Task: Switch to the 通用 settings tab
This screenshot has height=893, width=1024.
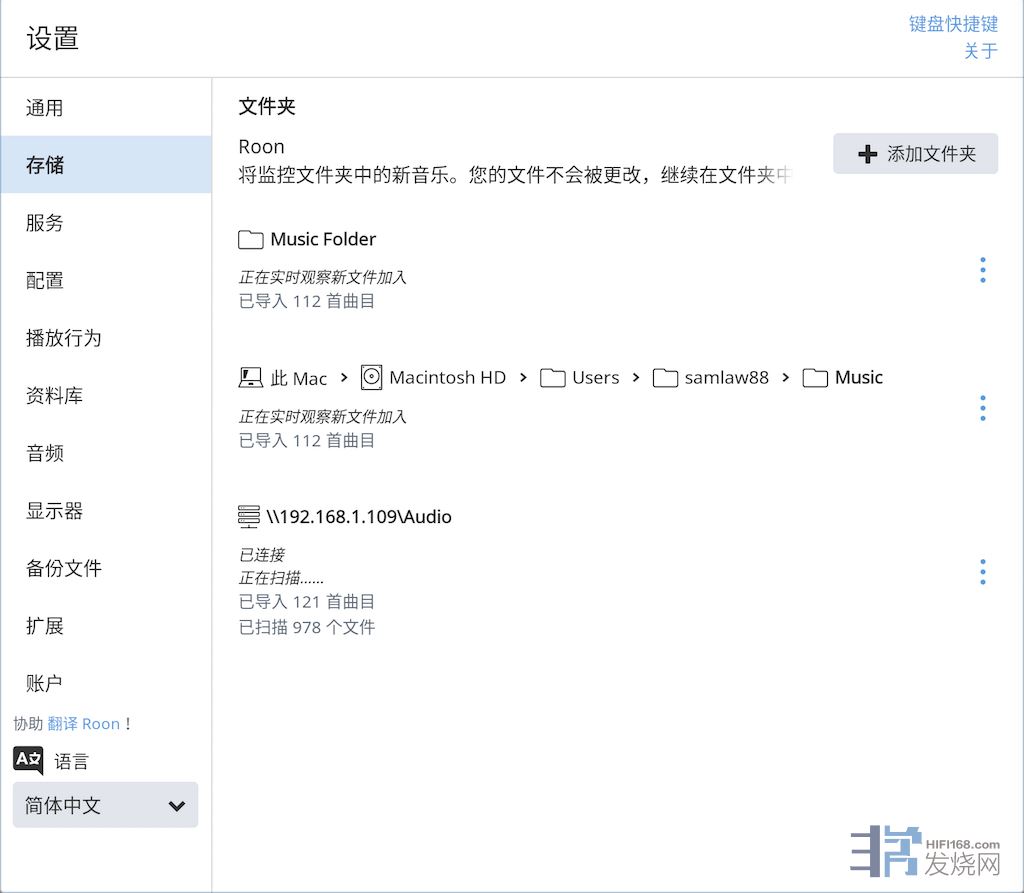Action: (x=45, y=108)
